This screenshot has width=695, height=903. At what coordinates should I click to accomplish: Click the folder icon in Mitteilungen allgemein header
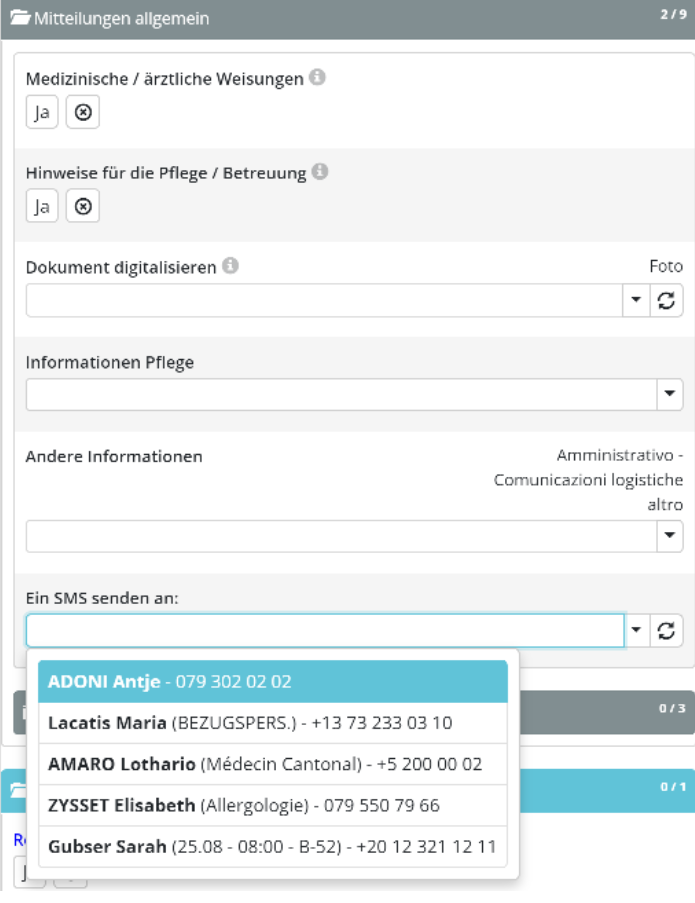pyautogui.click(x=19, y=19)
